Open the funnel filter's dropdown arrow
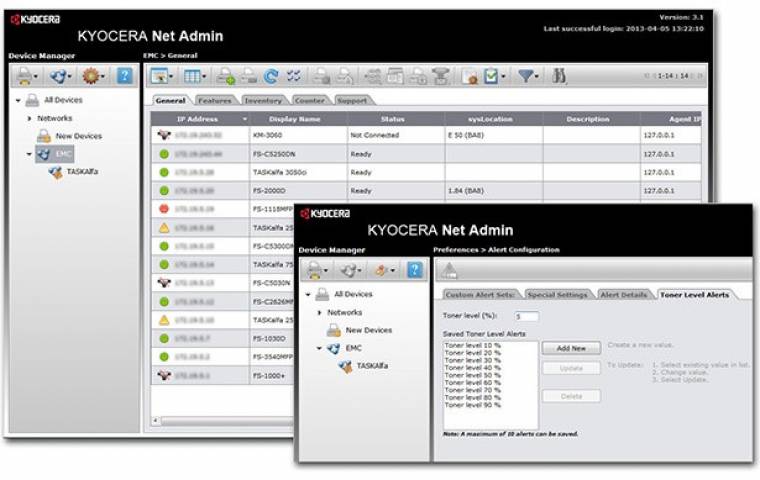The width and height of the screenshot is (760, 480). [x=536, y=77]
